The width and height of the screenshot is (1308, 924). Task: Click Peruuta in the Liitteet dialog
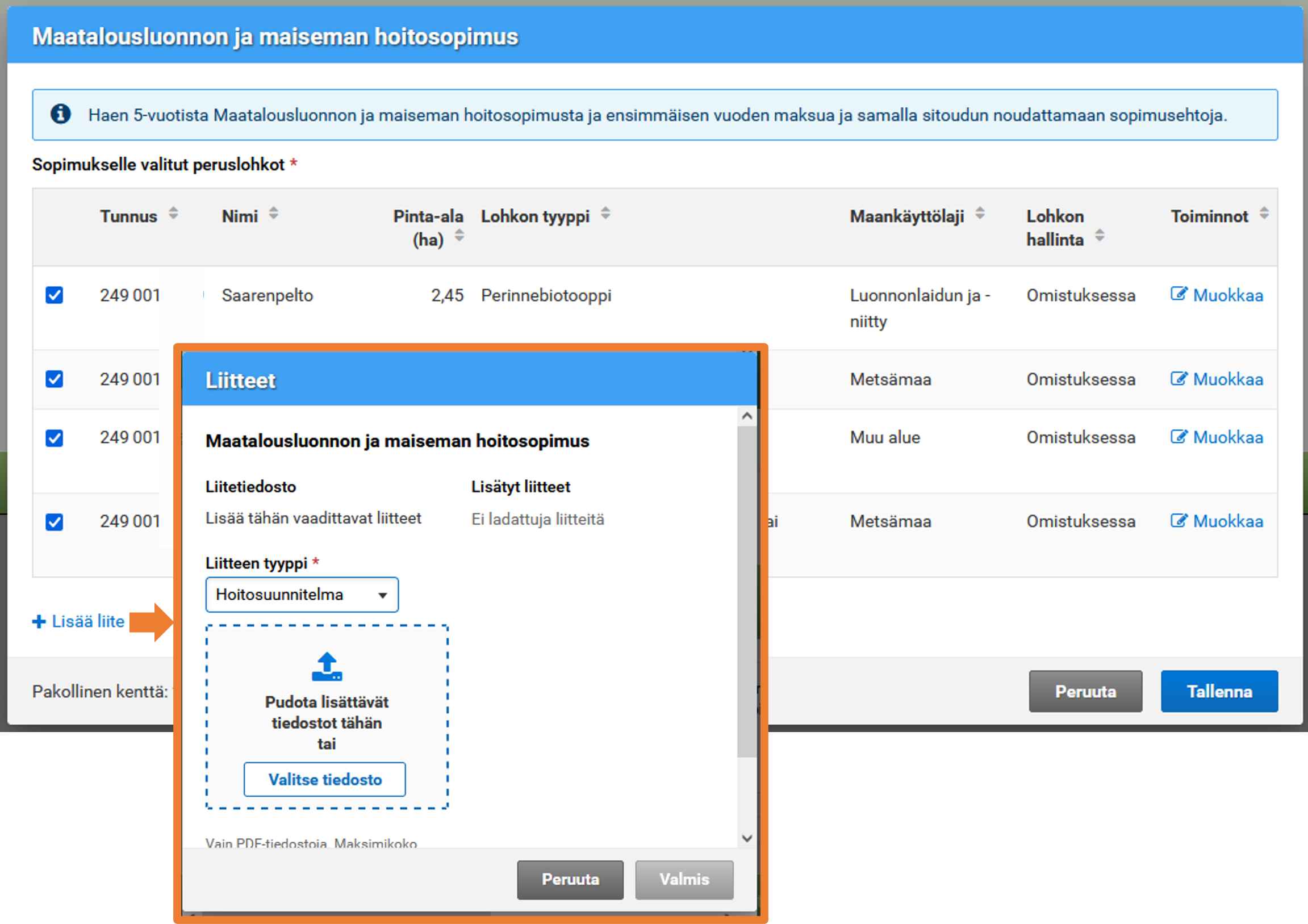point(570,879)
